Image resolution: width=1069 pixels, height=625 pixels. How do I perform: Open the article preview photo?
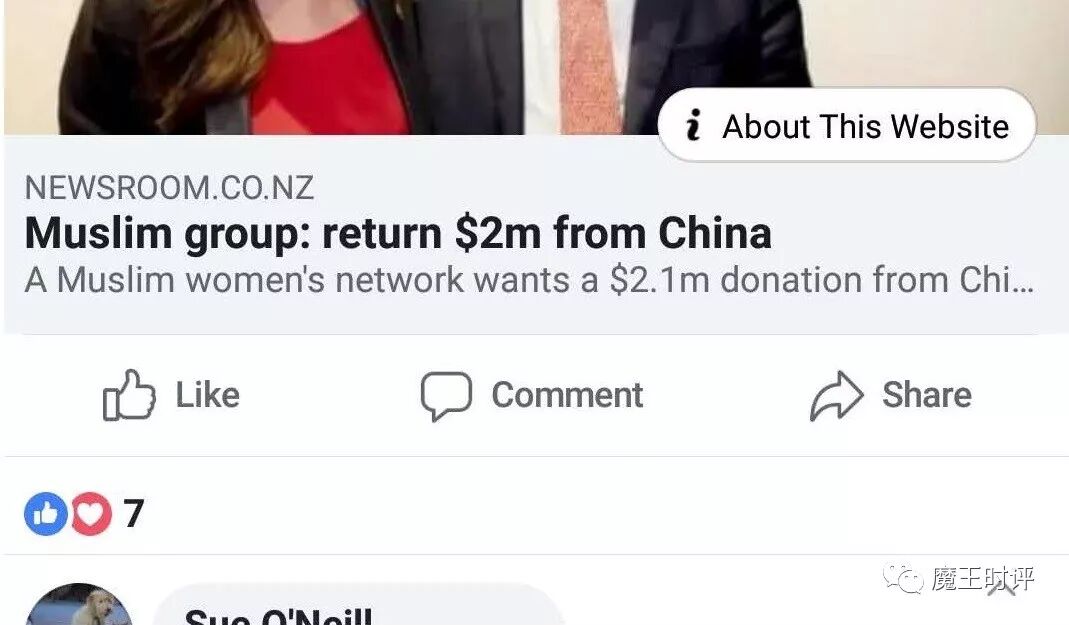534,67
